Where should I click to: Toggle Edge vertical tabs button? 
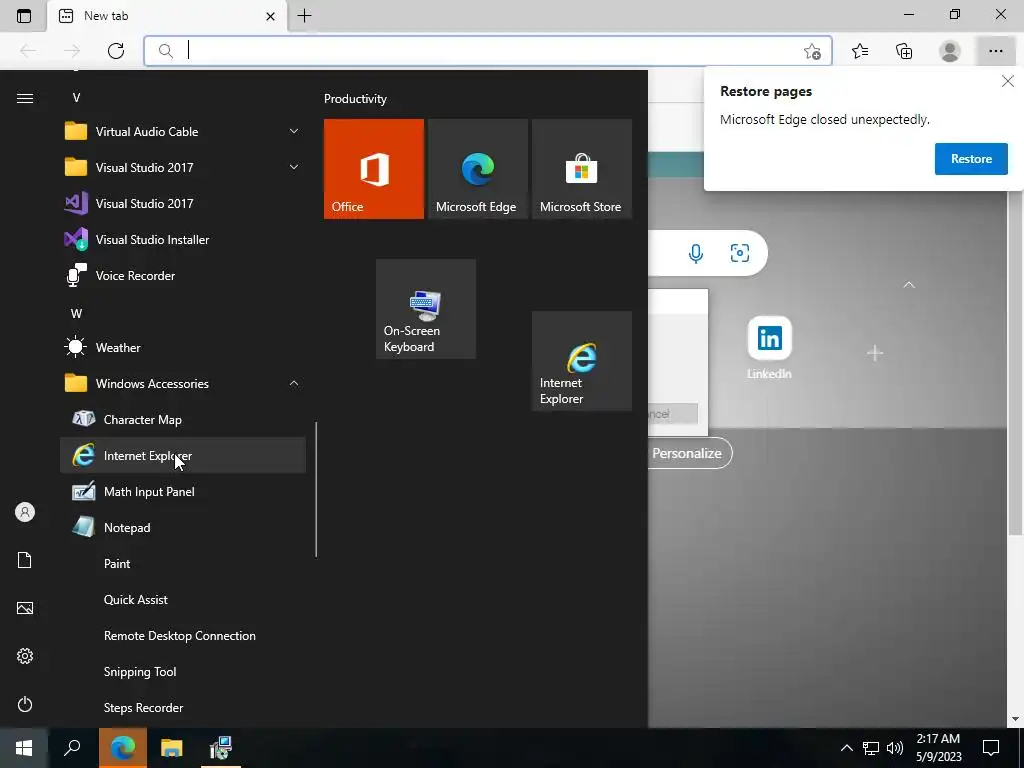coord(24,16)
